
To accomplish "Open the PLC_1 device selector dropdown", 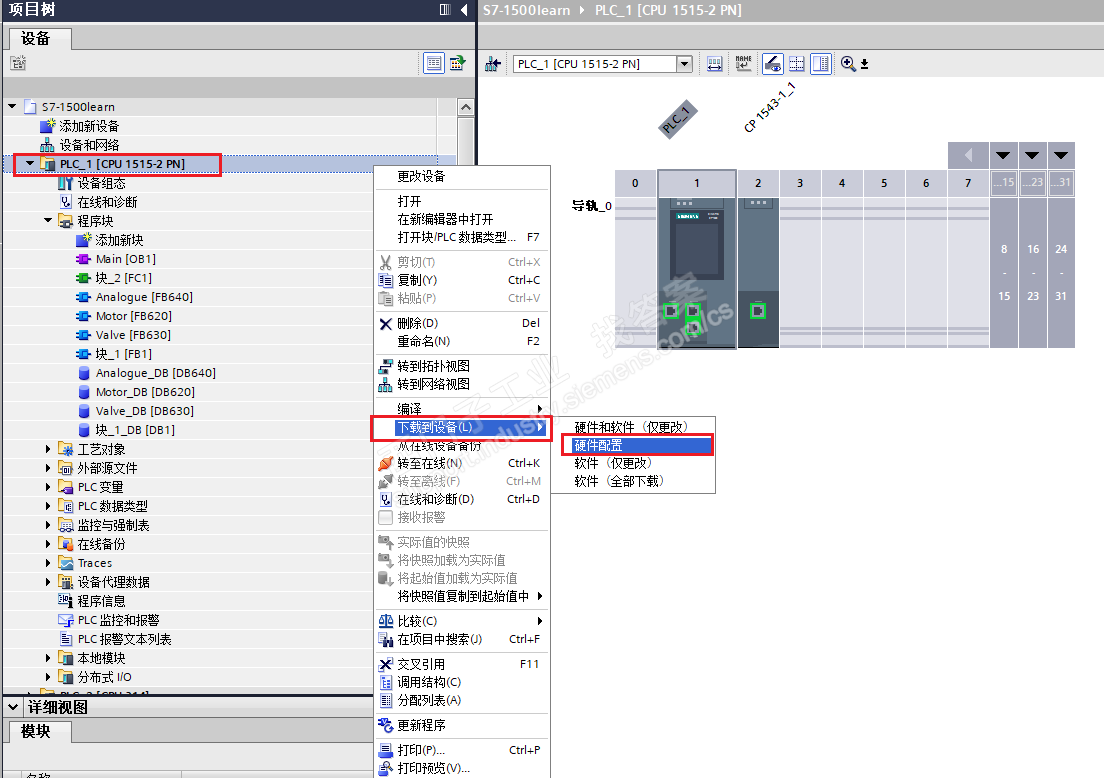I will [684, 64].
